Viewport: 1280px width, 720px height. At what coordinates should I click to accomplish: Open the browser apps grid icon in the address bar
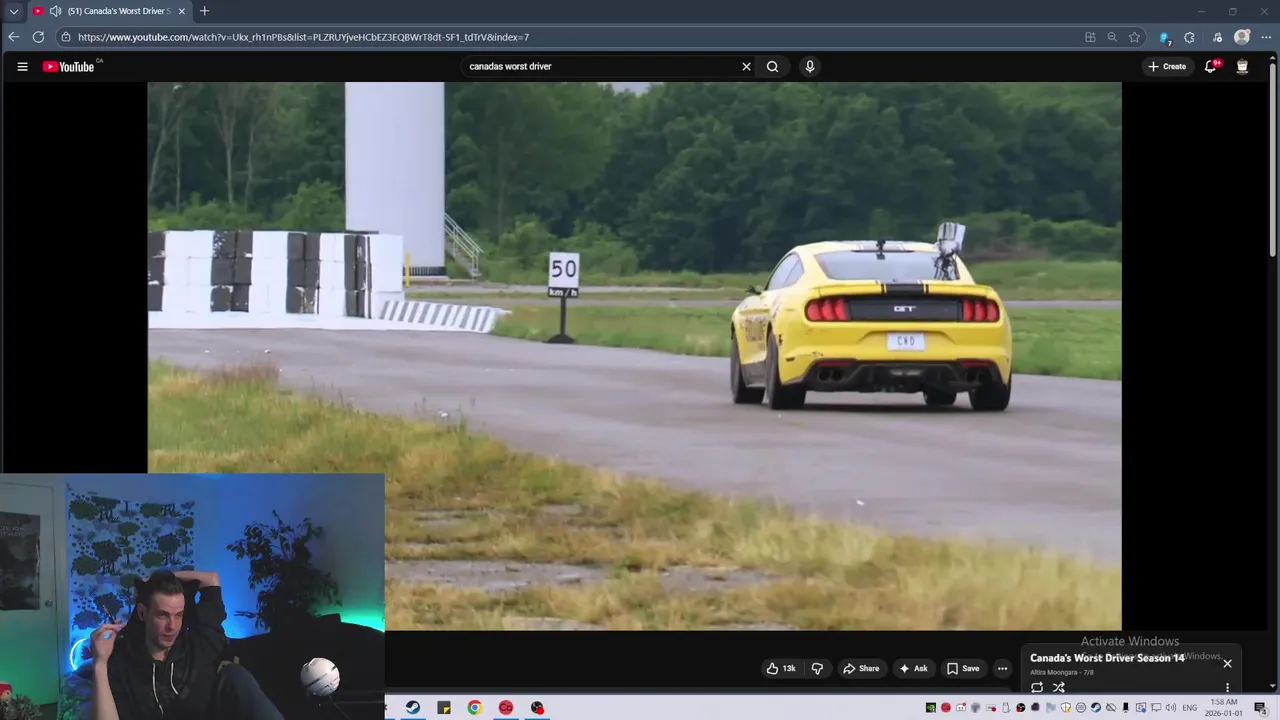[1090, 37]
